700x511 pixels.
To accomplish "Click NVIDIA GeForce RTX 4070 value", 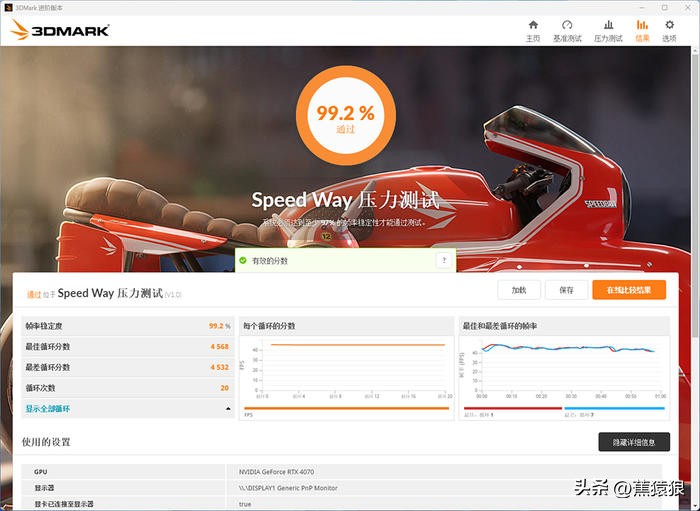I will [x=276, y=472].
